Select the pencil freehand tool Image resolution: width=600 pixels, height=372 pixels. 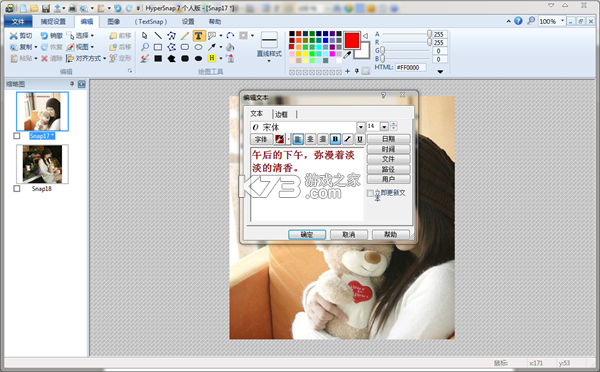point(185,36)
